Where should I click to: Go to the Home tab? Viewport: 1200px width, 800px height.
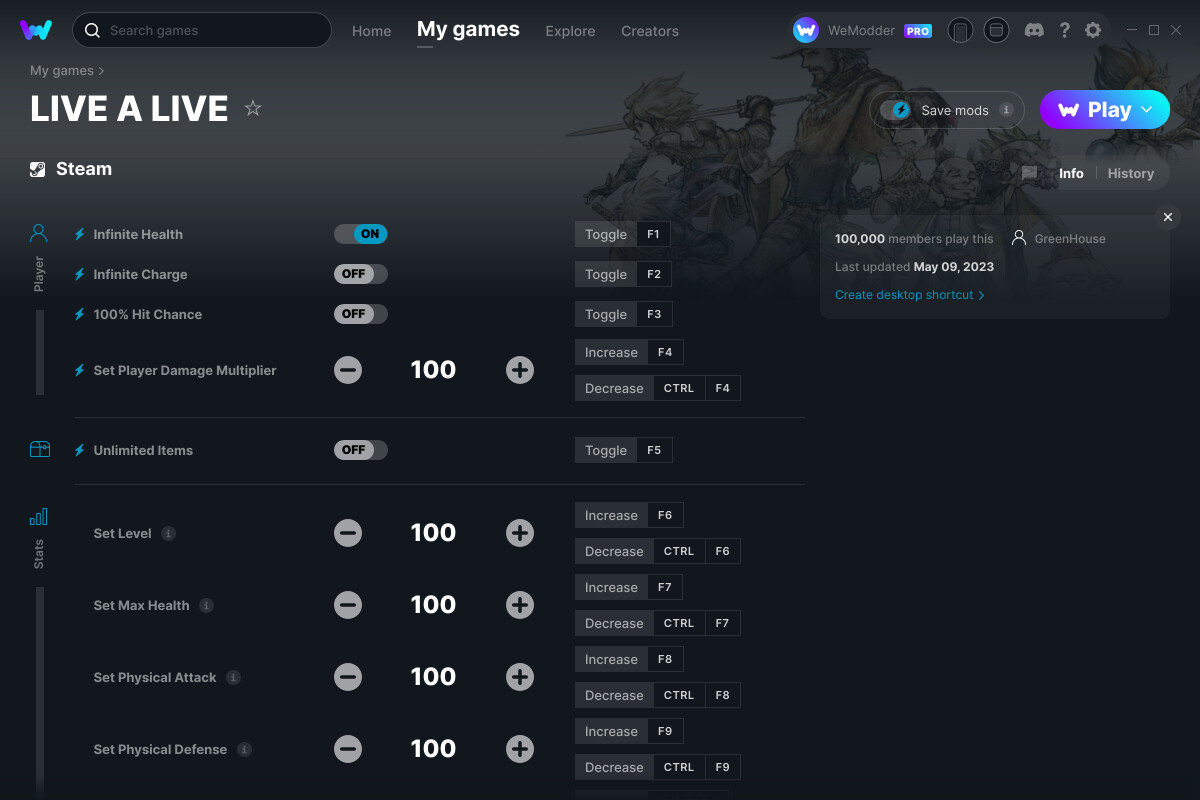[372, 31]
